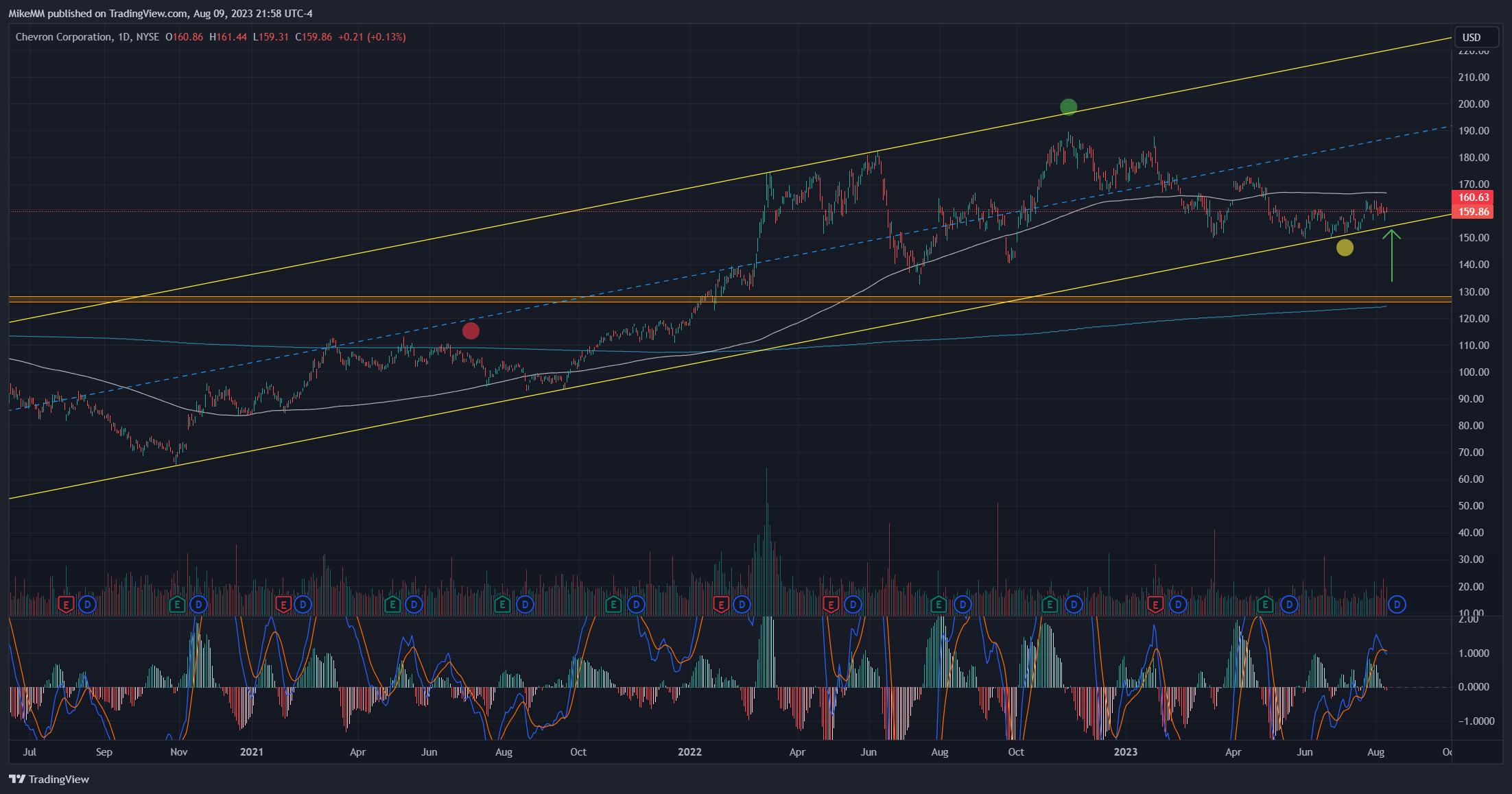Click the 1.0000 oscillator scale label

(1474, 653)
